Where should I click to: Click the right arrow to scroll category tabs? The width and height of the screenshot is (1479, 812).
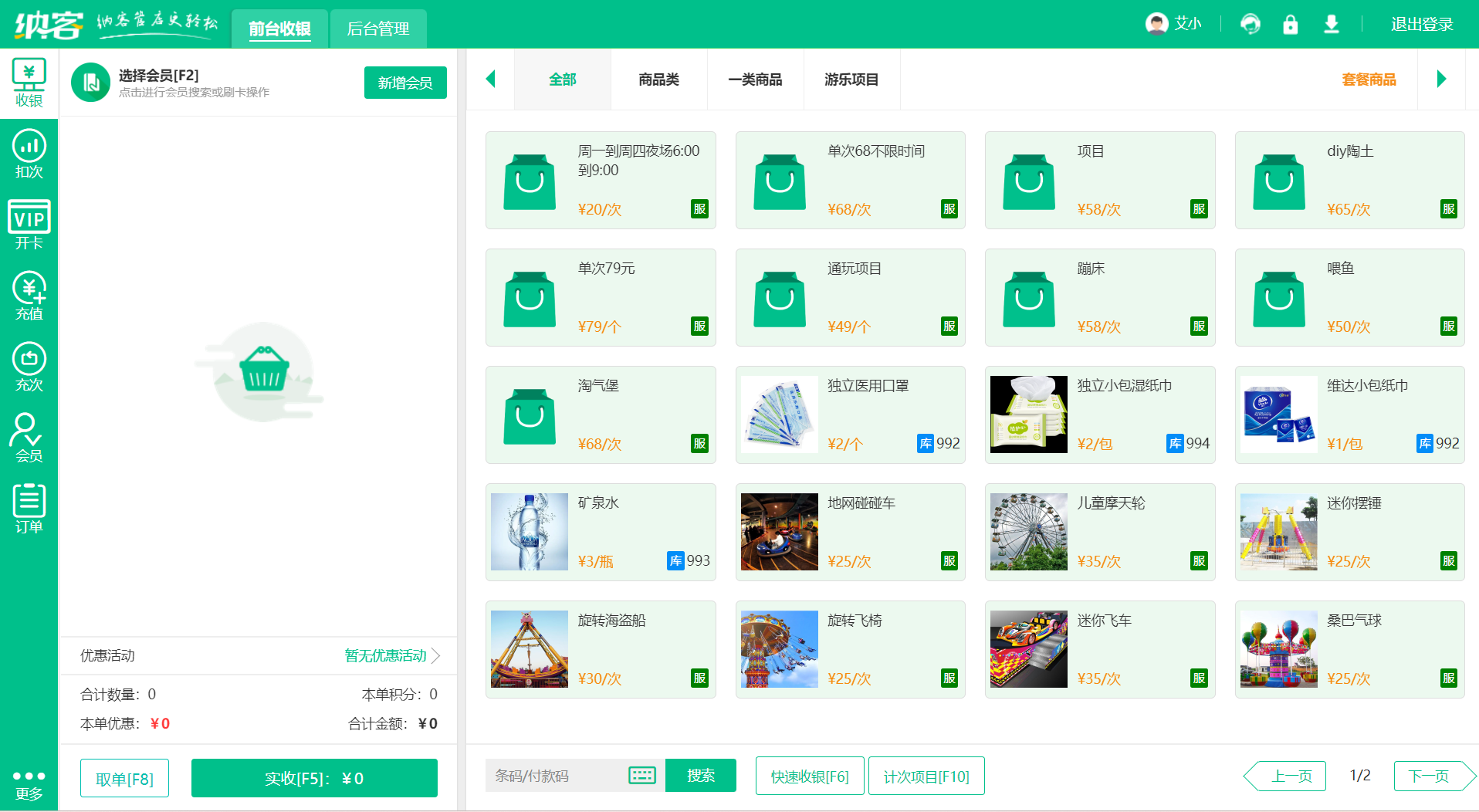1443,79
